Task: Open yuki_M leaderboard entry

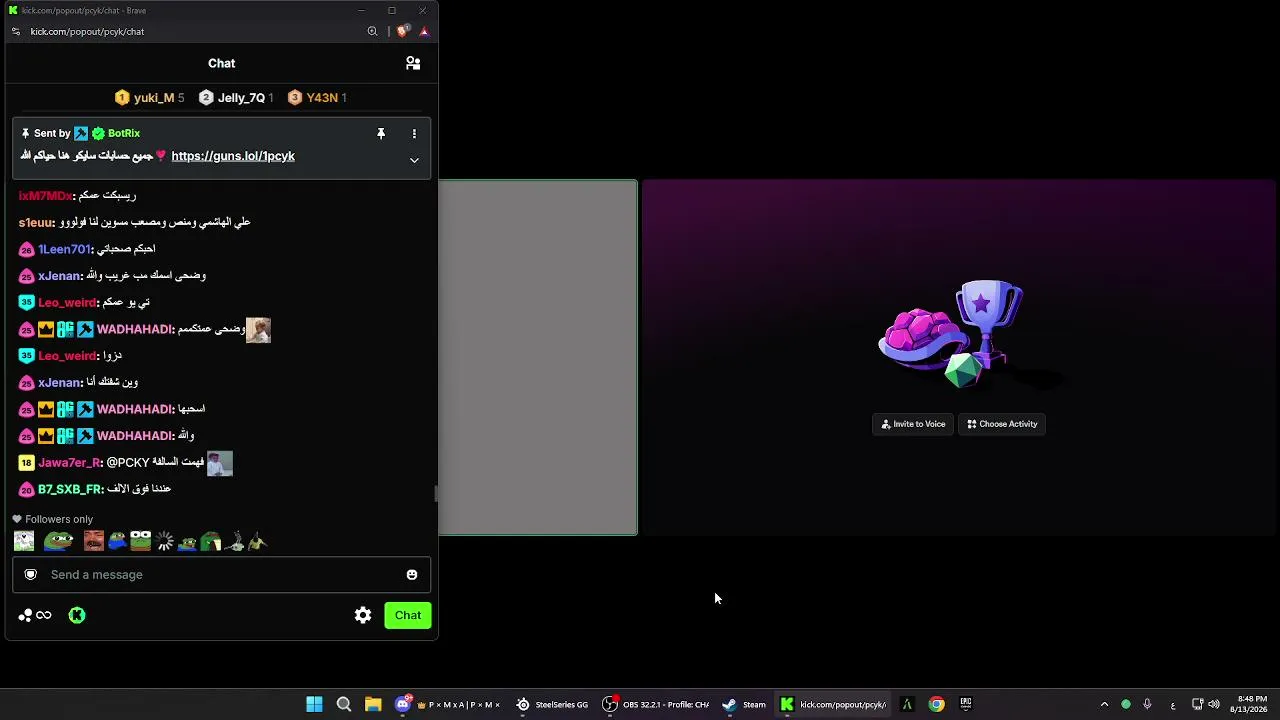Action: (x=149, y=97)
